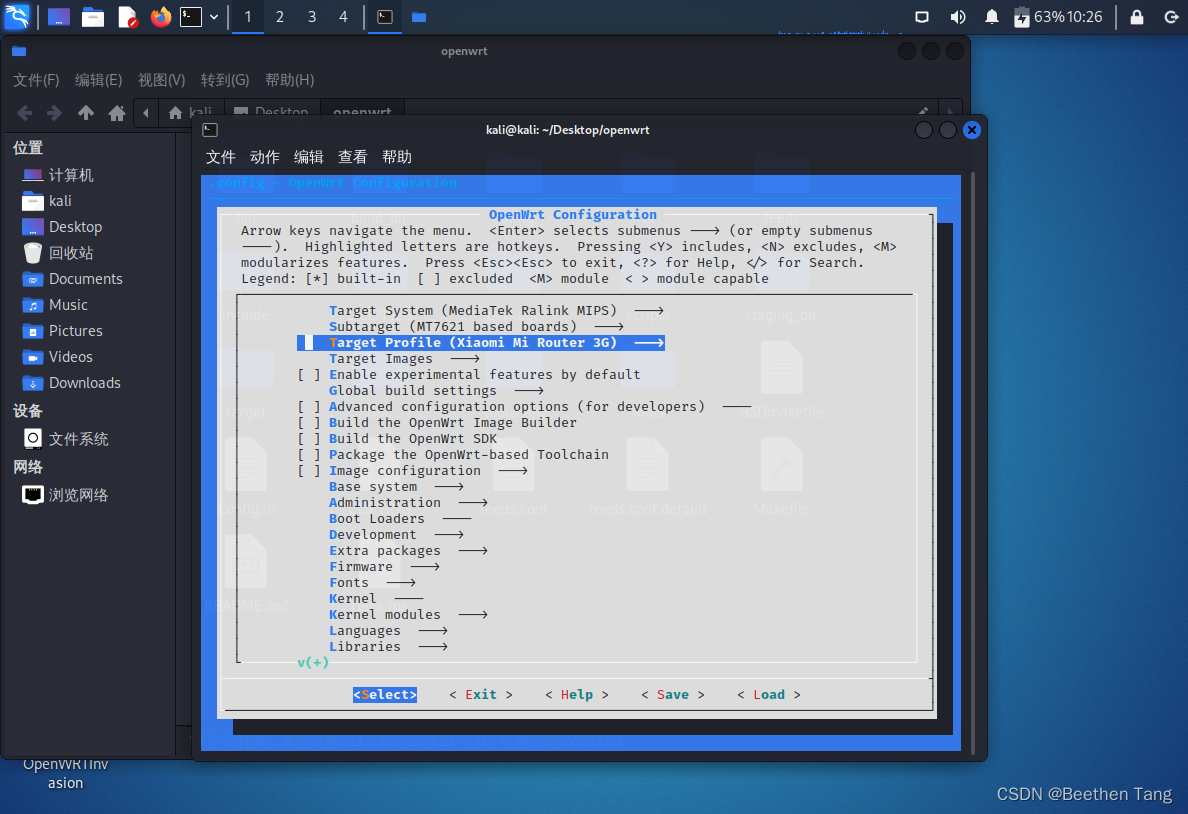
Task: Go forward in the file manager toolbar
Action: pyautogui.click(x=54, y=113)
